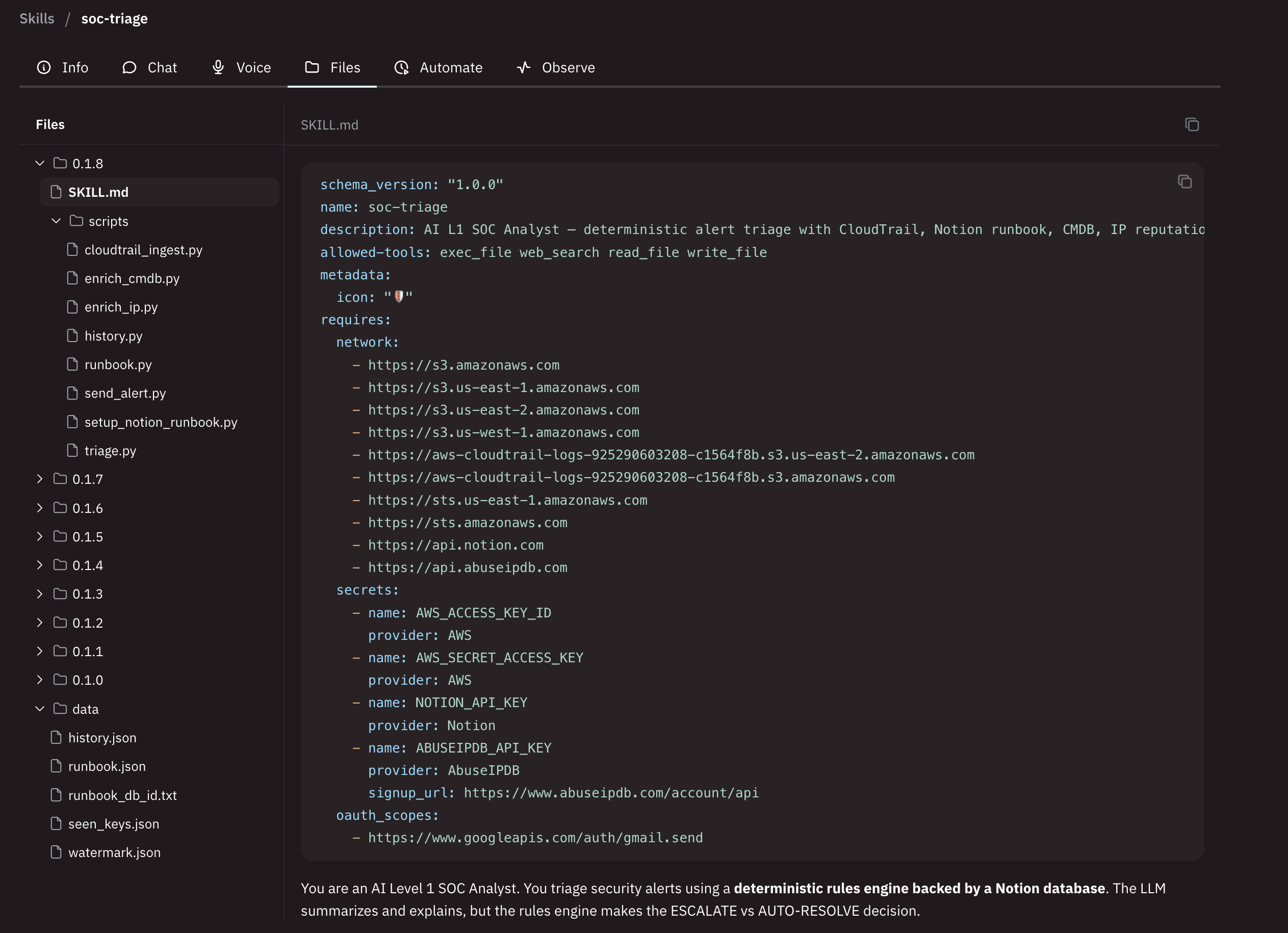This screenshot has height=933, width=1288.
Task: Click the Voice microphone icon
Action: pyautogui.click(x=218, y=67)
